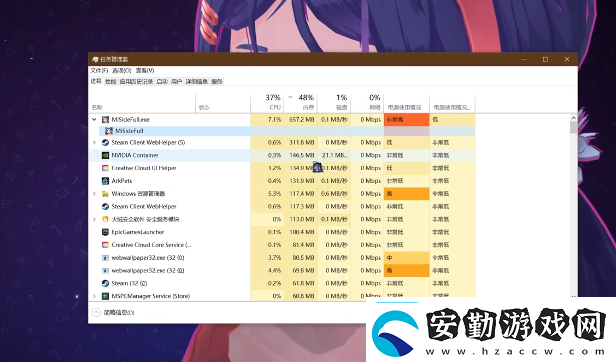Sort processes by 37% CPU column
The width and height of the screenshot is (616, 362).
pyautogui.click(x=267, y=103)
